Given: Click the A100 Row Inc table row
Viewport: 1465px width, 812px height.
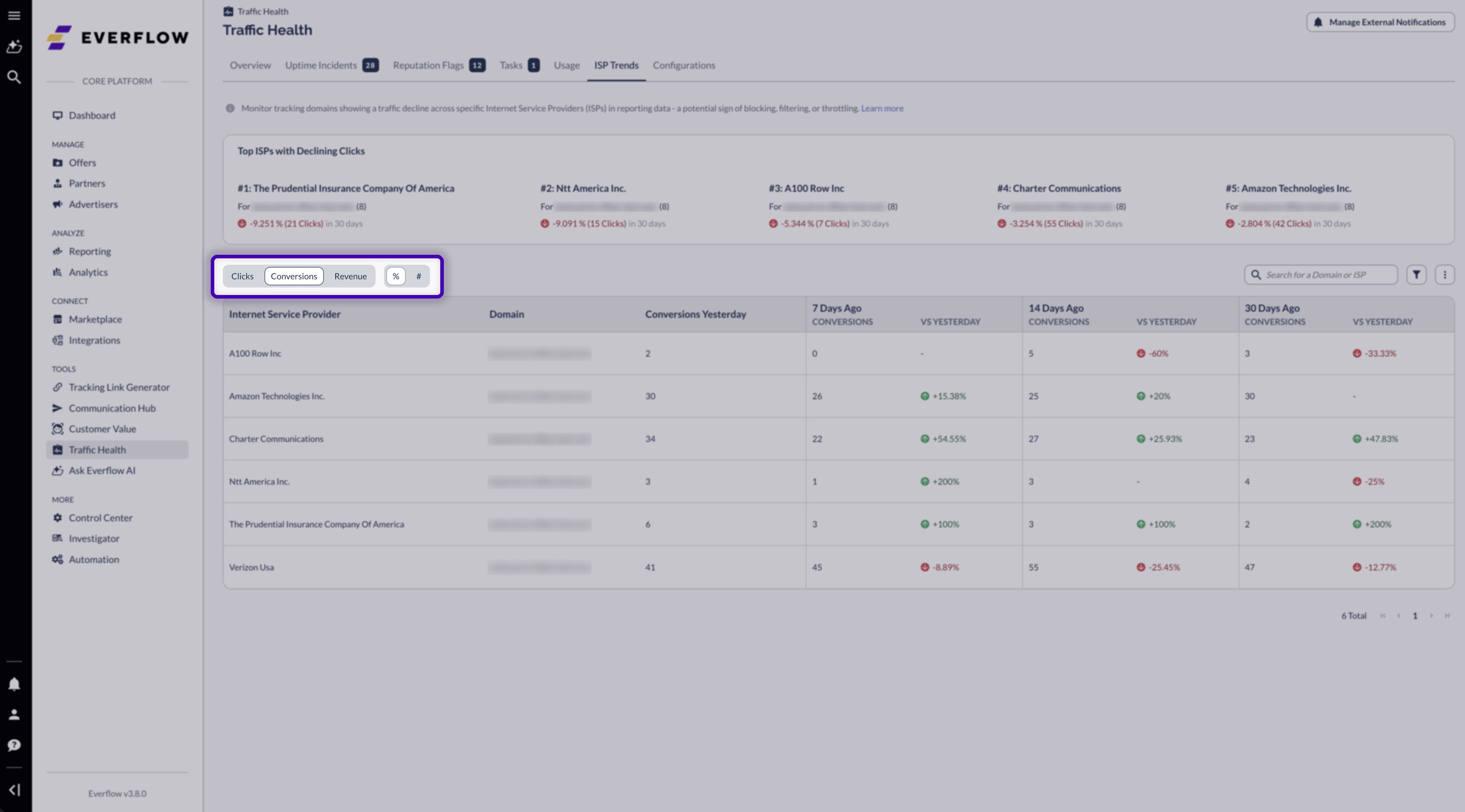Looking at the screenshot, I should [x=839, y=354].
